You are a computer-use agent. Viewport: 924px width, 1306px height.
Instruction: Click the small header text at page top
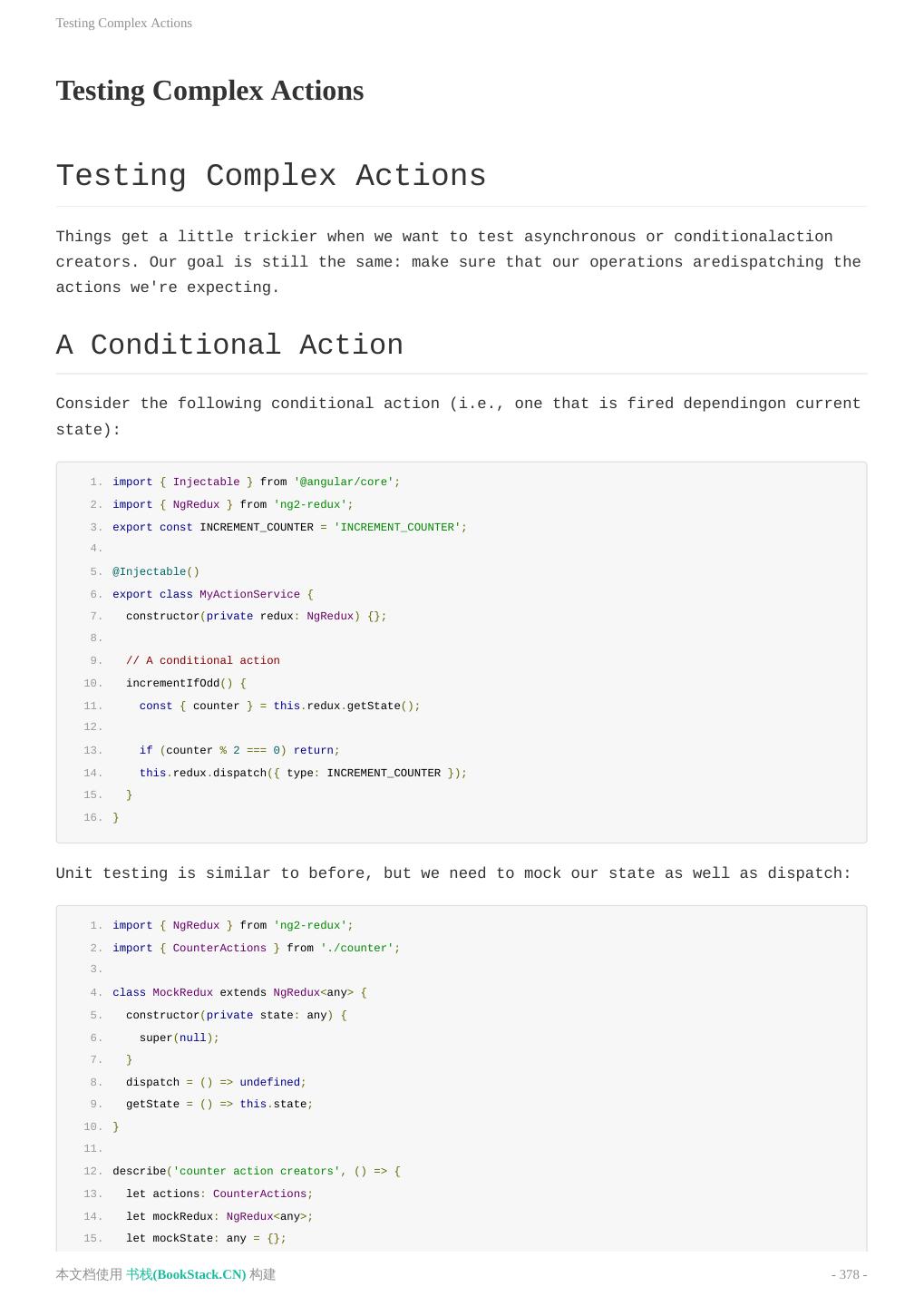(124, 23)
